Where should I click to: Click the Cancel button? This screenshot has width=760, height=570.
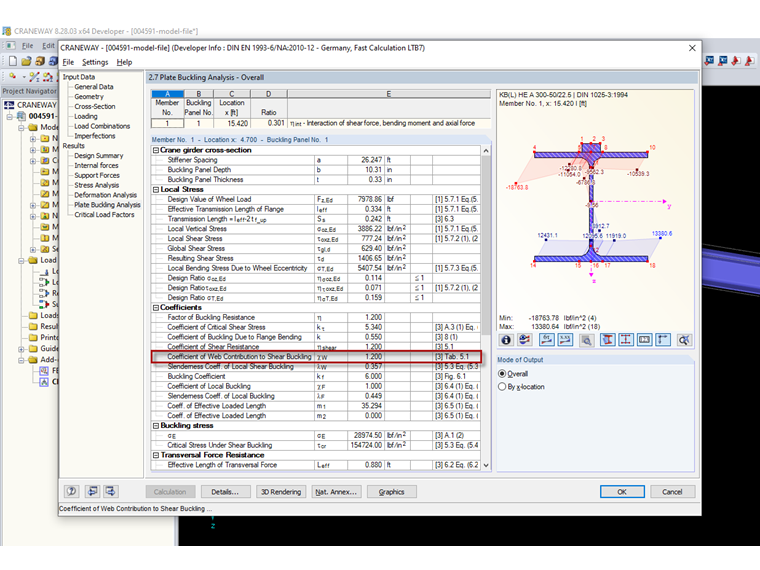(x=672, y=491)
